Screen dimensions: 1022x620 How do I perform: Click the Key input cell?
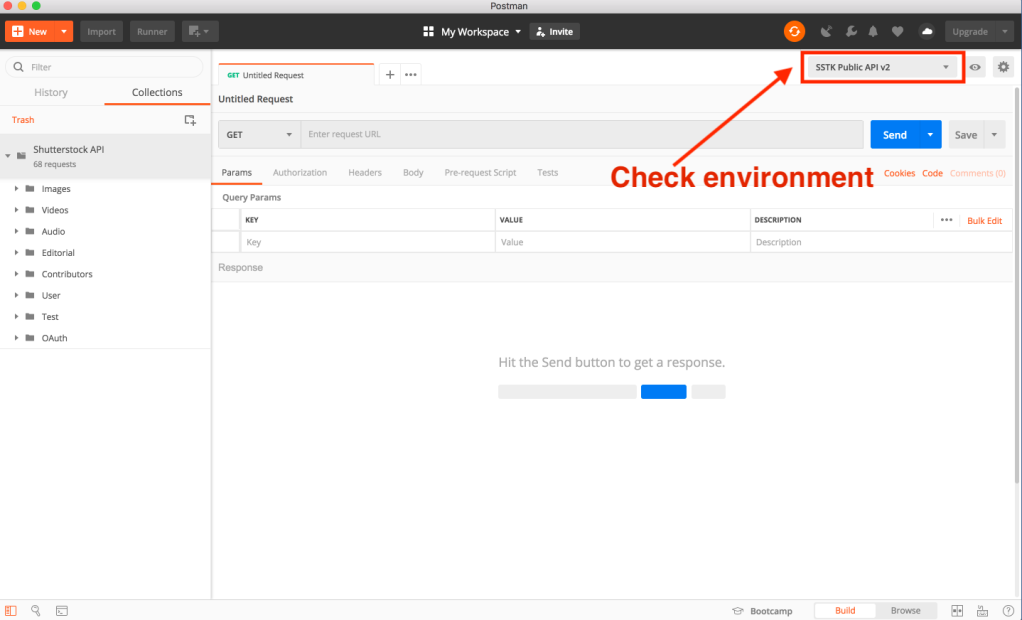(x=368, y=242)
